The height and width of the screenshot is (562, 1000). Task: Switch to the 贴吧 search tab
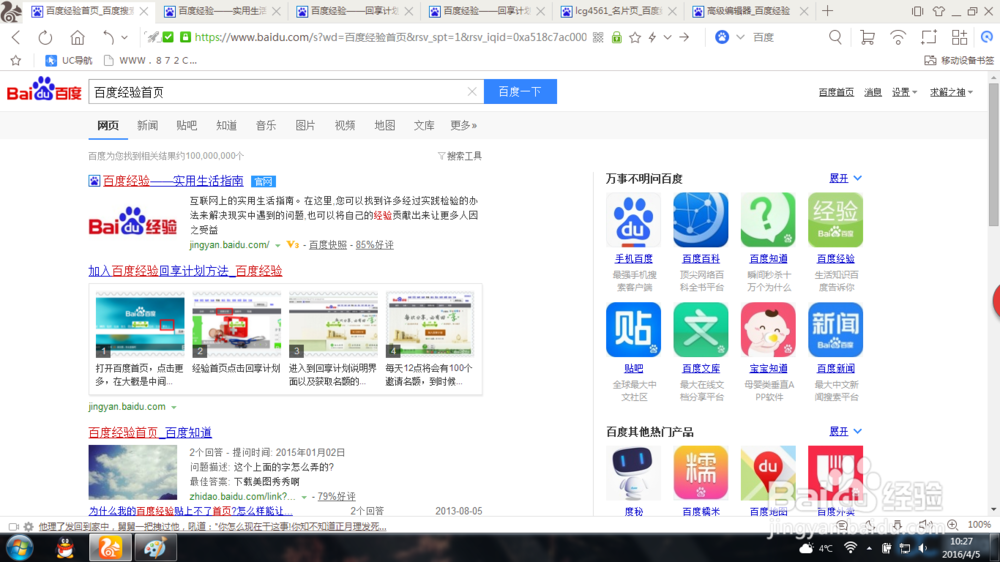click(187, 126)
